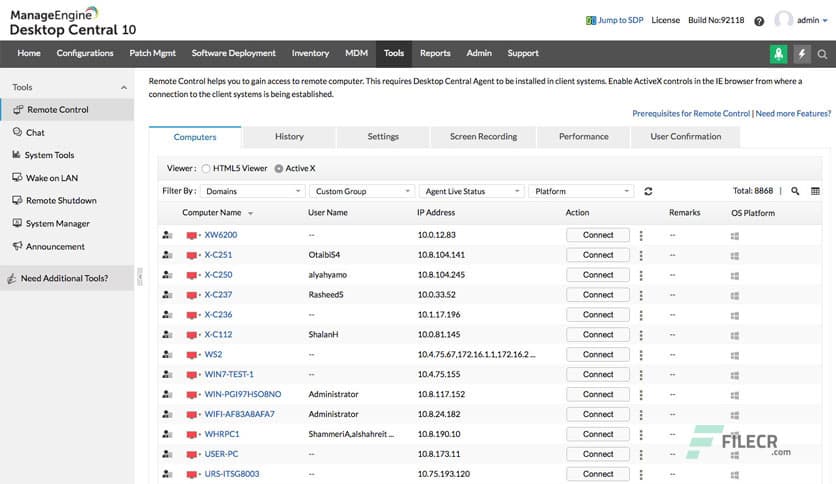Open the User Confirmation tab
836x484 pixels.
tap(685, 136)
